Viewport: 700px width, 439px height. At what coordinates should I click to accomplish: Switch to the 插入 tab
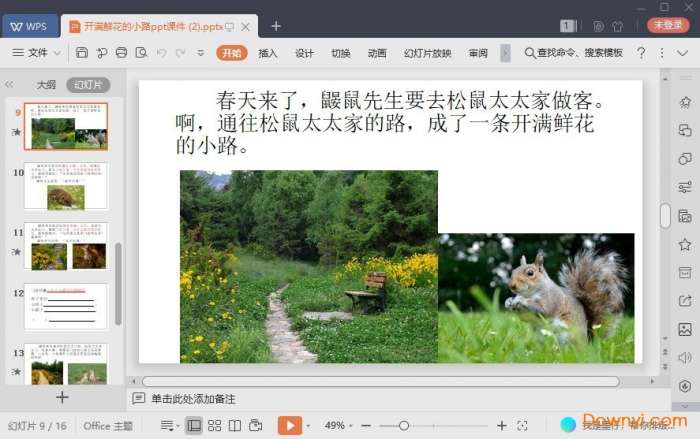tap(268, 53)
